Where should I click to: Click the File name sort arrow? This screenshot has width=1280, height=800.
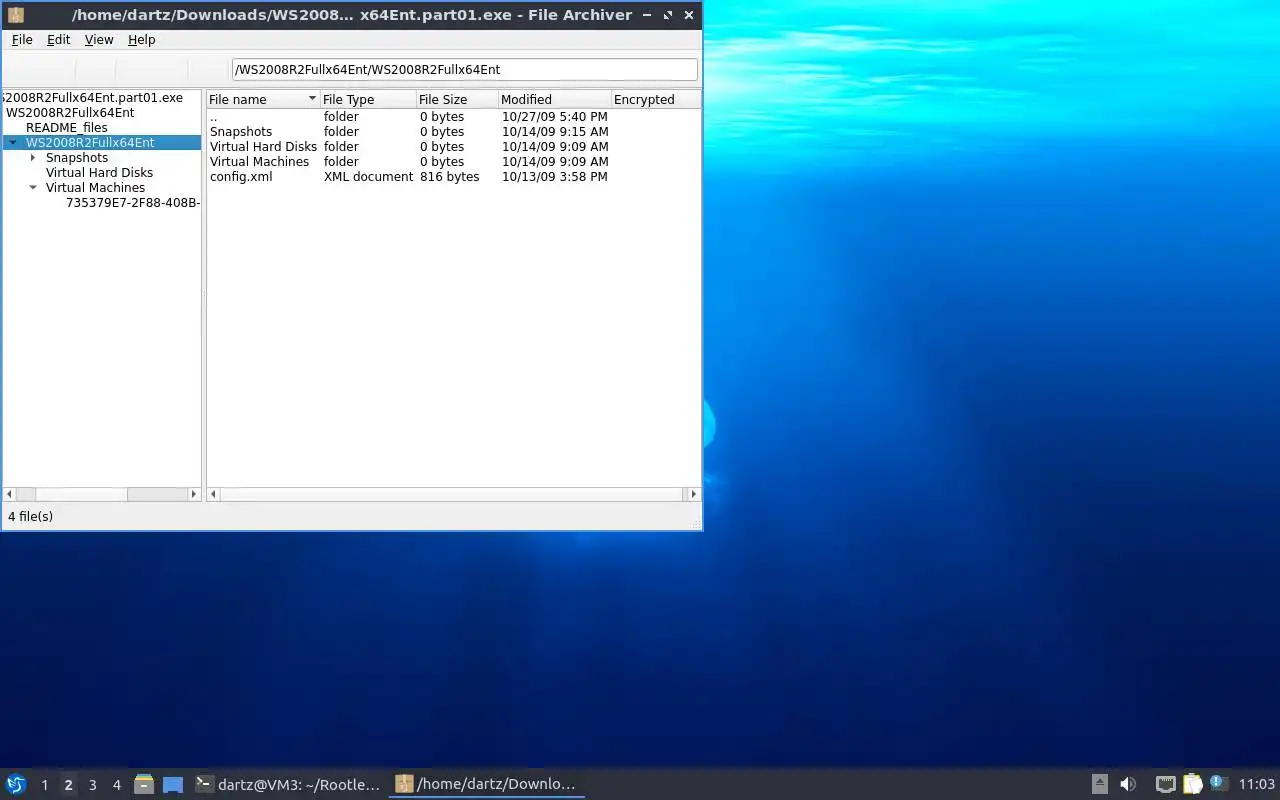click(312, 99)
